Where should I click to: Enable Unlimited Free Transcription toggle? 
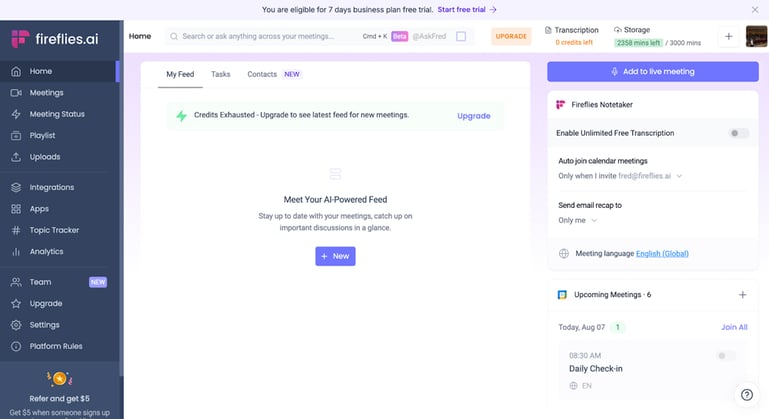pos(738,133)
